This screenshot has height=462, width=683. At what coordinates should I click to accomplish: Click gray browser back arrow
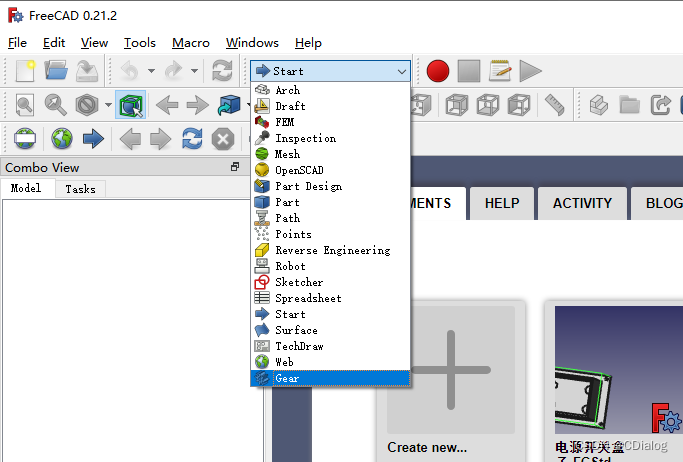tap(130, 139)
